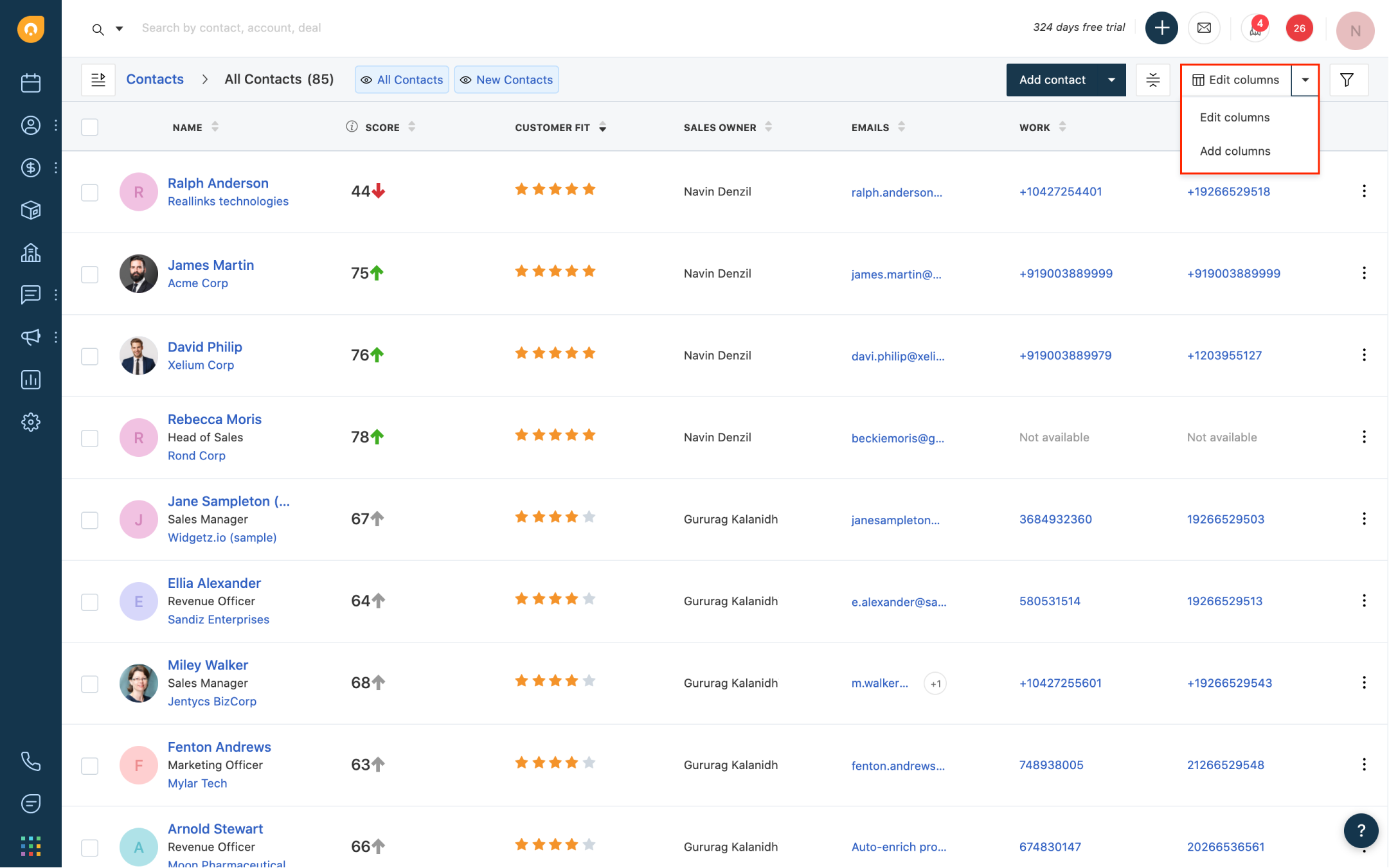Toggle the All Contacts view
This screenshot has width=1389, height=868.
pos(401,80)
